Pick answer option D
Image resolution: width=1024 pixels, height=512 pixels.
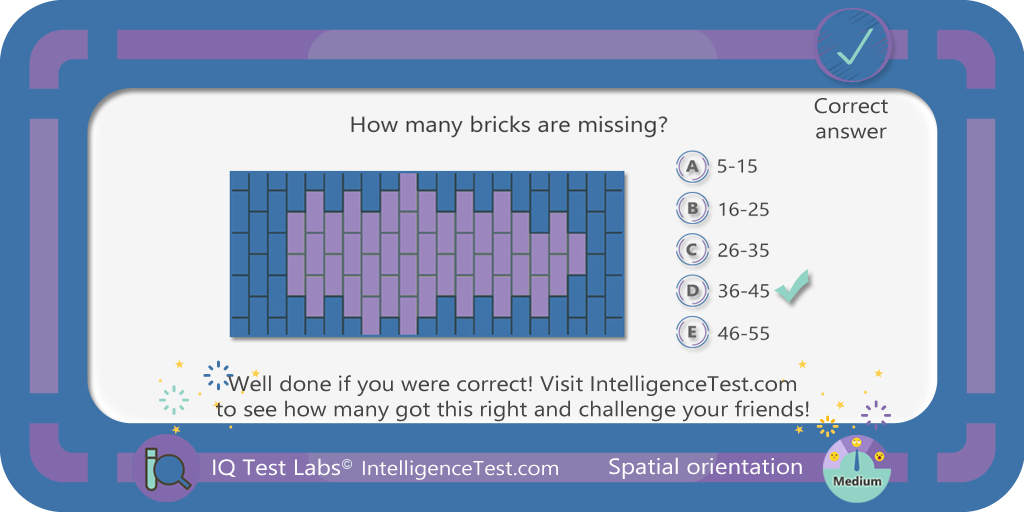[692, 291]
